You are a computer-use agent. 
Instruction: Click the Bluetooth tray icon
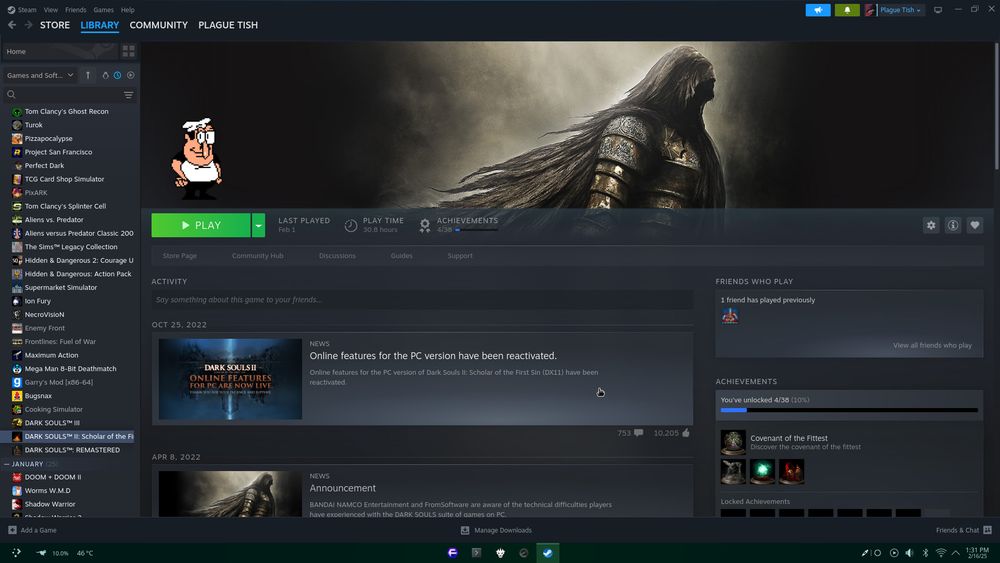925,553
